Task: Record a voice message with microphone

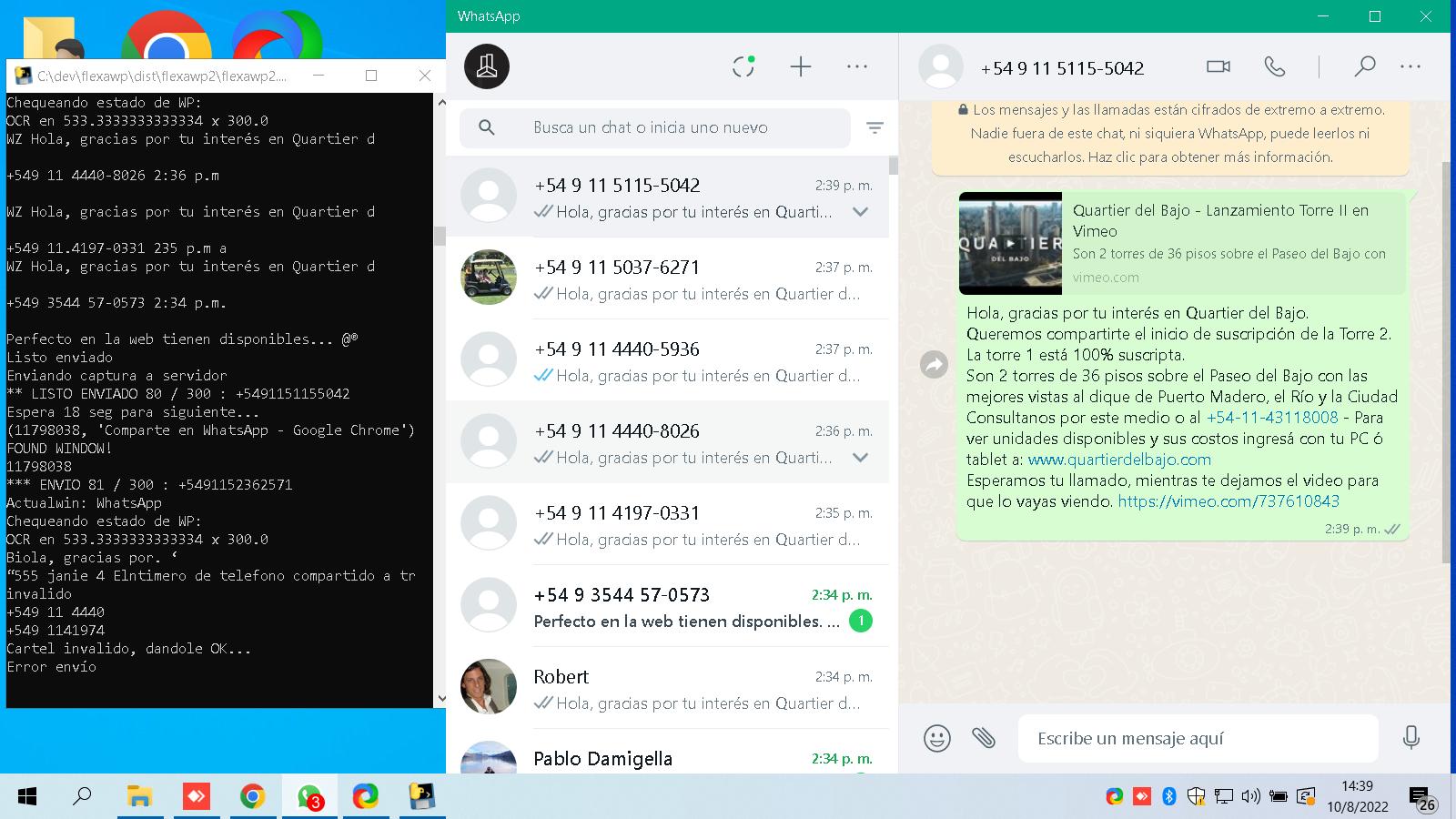Action: click(x=1411, y=738)
